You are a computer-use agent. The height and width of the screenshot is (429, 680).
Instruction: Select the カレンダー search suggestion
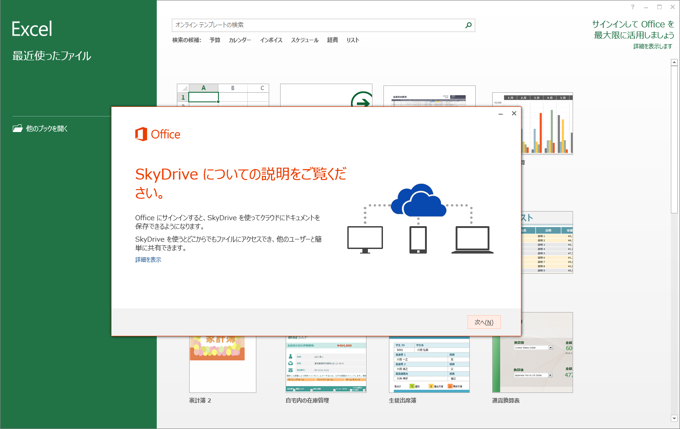(240, 40)
